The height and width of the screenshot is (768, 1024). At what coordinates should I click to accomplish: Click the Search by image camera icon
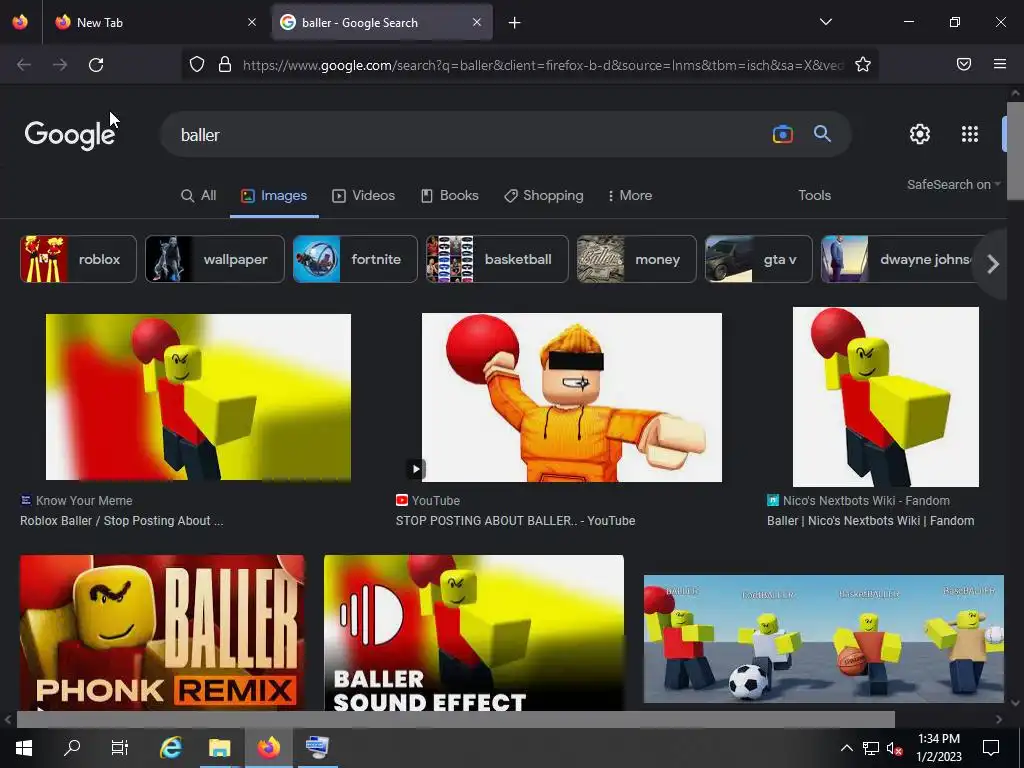click(x=782, y=134)
